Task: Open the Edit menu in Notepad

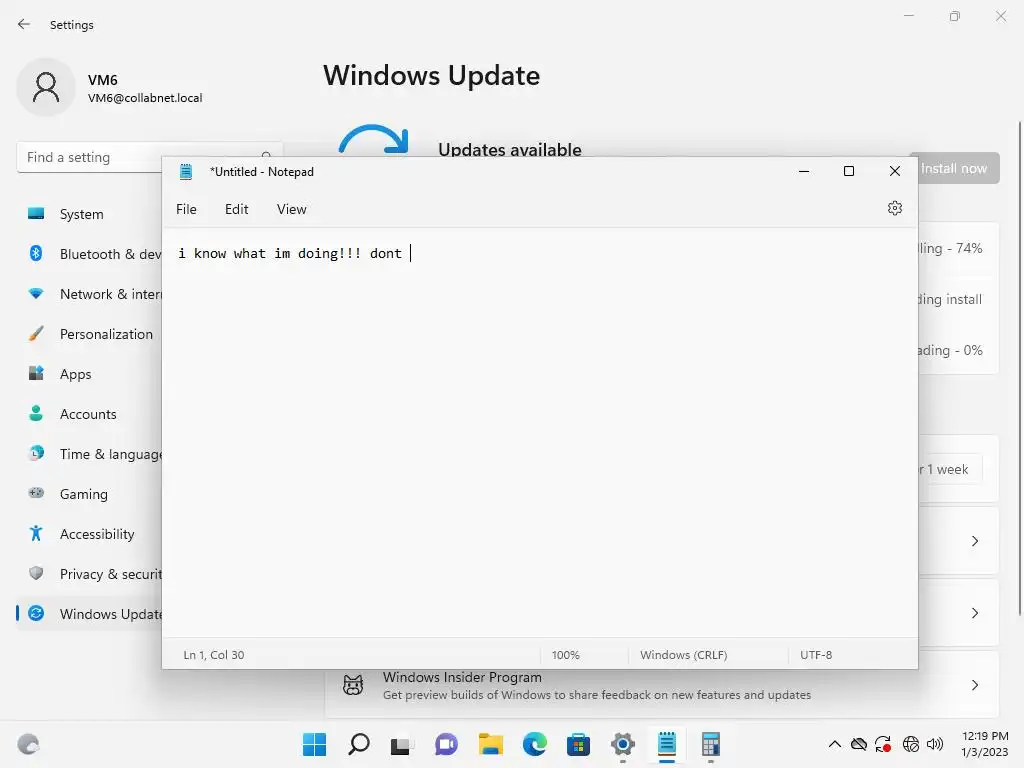Action: point(236,209)
